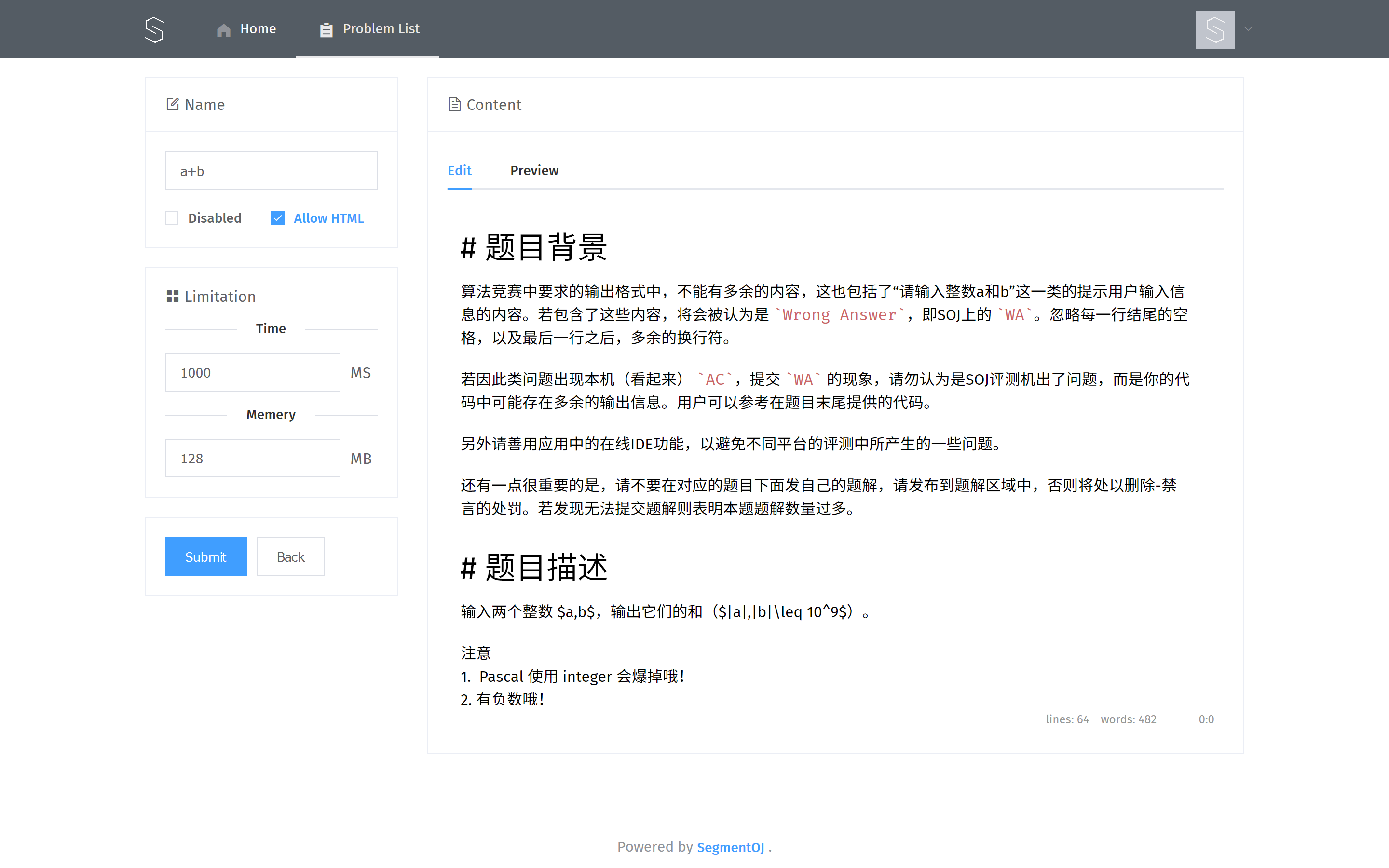Click the time limit 1000 field

click(253, 373)
